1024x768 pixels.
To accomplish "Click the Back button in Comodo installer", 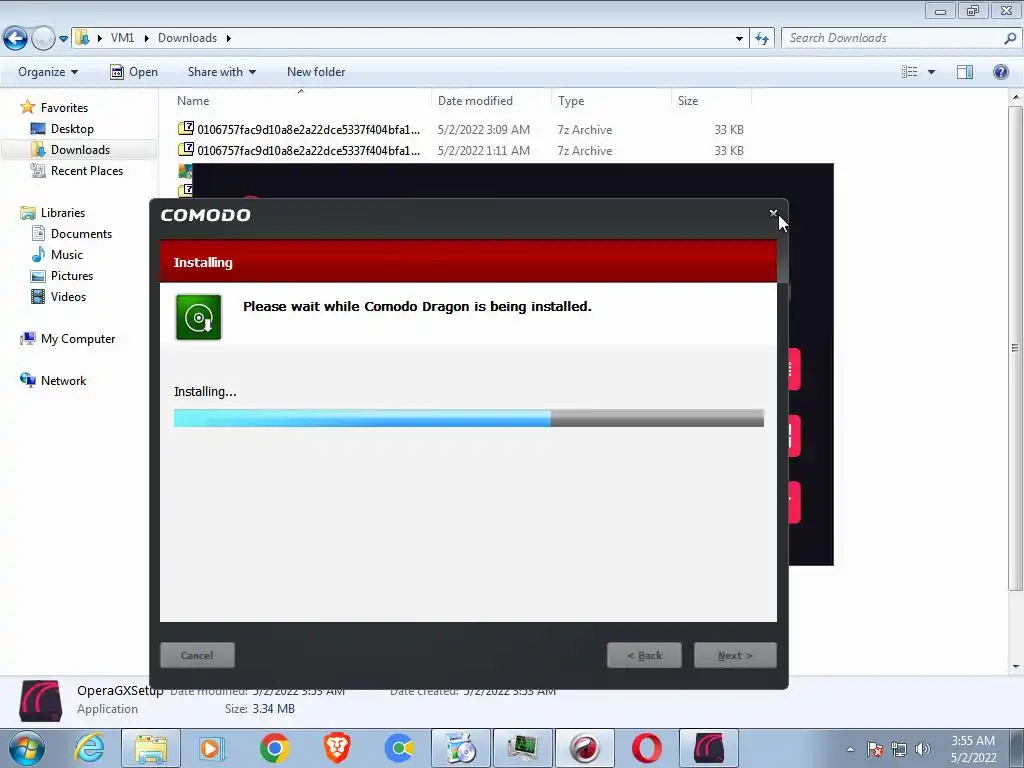I will coord(645,655).
